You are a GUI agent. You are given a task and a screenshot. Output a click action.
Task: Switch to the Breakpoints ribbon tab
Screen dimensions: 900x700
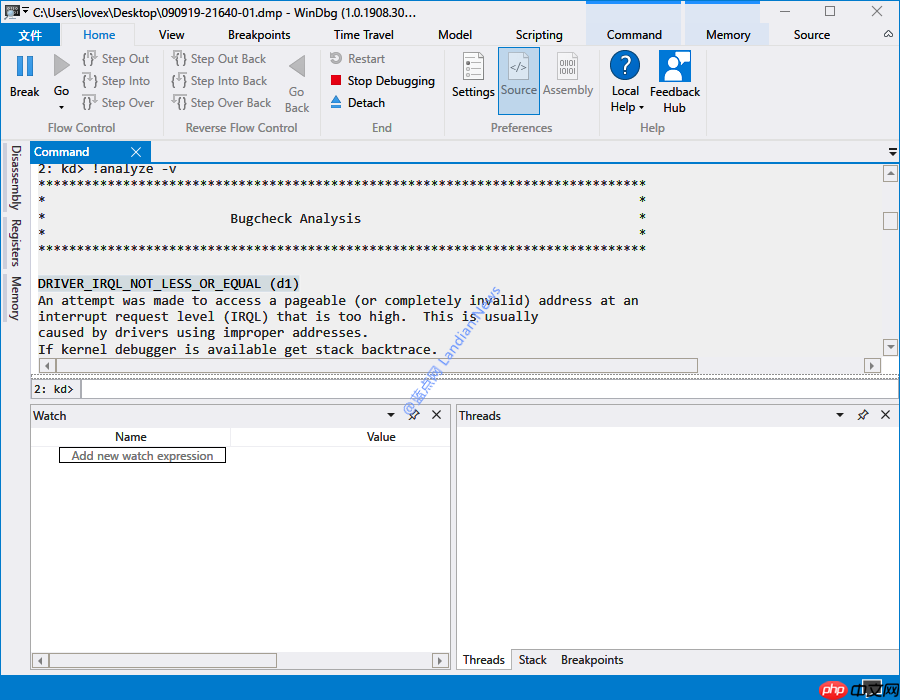(x=259, y=35)
